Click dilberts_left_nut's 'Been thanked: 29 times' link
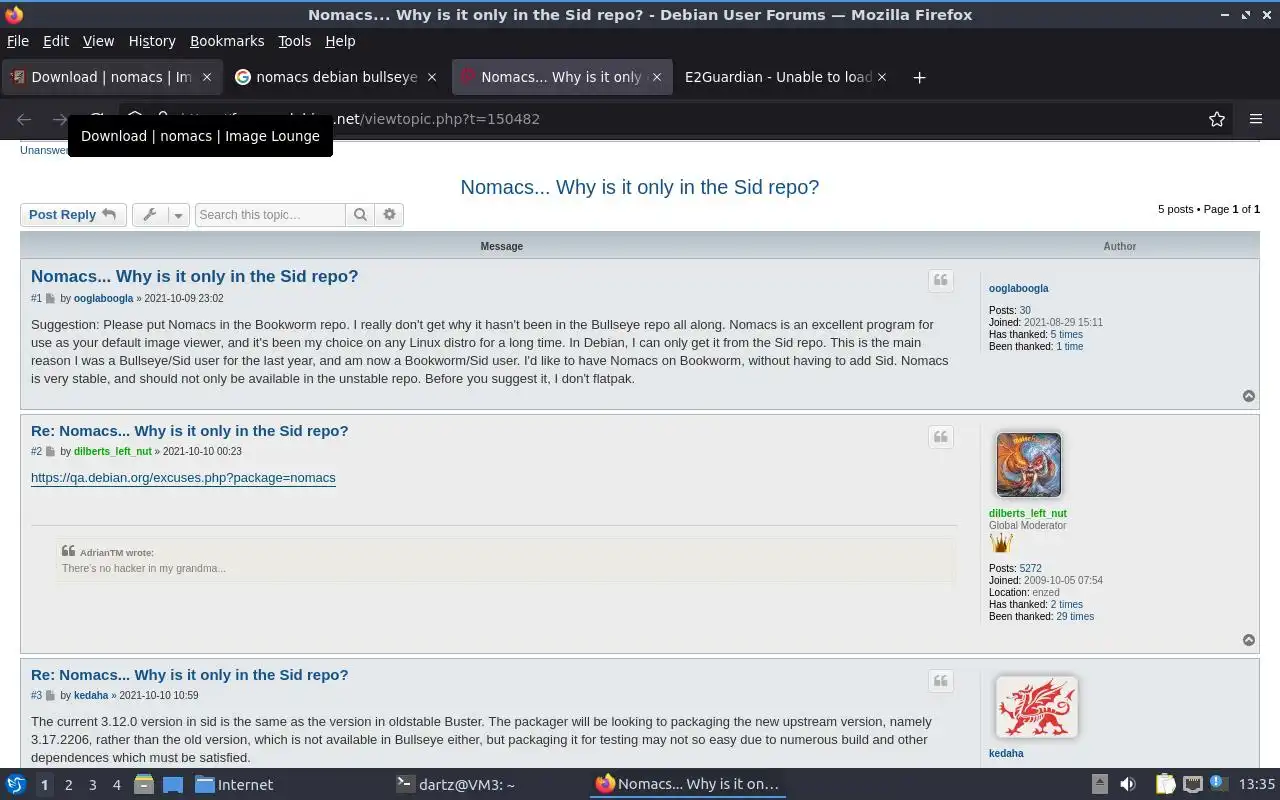The image size is (1280, 800). [x=1075, y=617]
